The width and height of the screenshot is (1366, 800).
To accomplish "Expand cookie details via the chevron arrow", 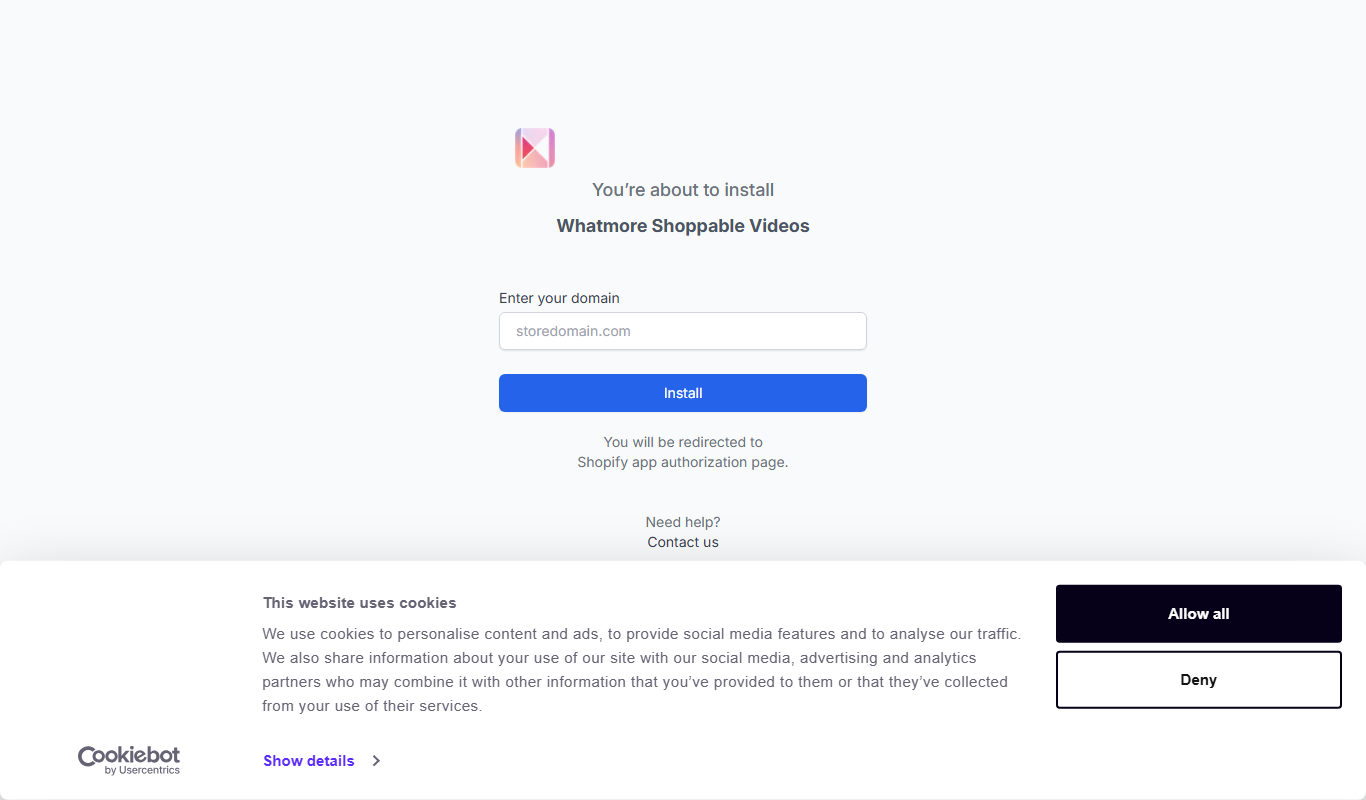I will tap(376, 761).
